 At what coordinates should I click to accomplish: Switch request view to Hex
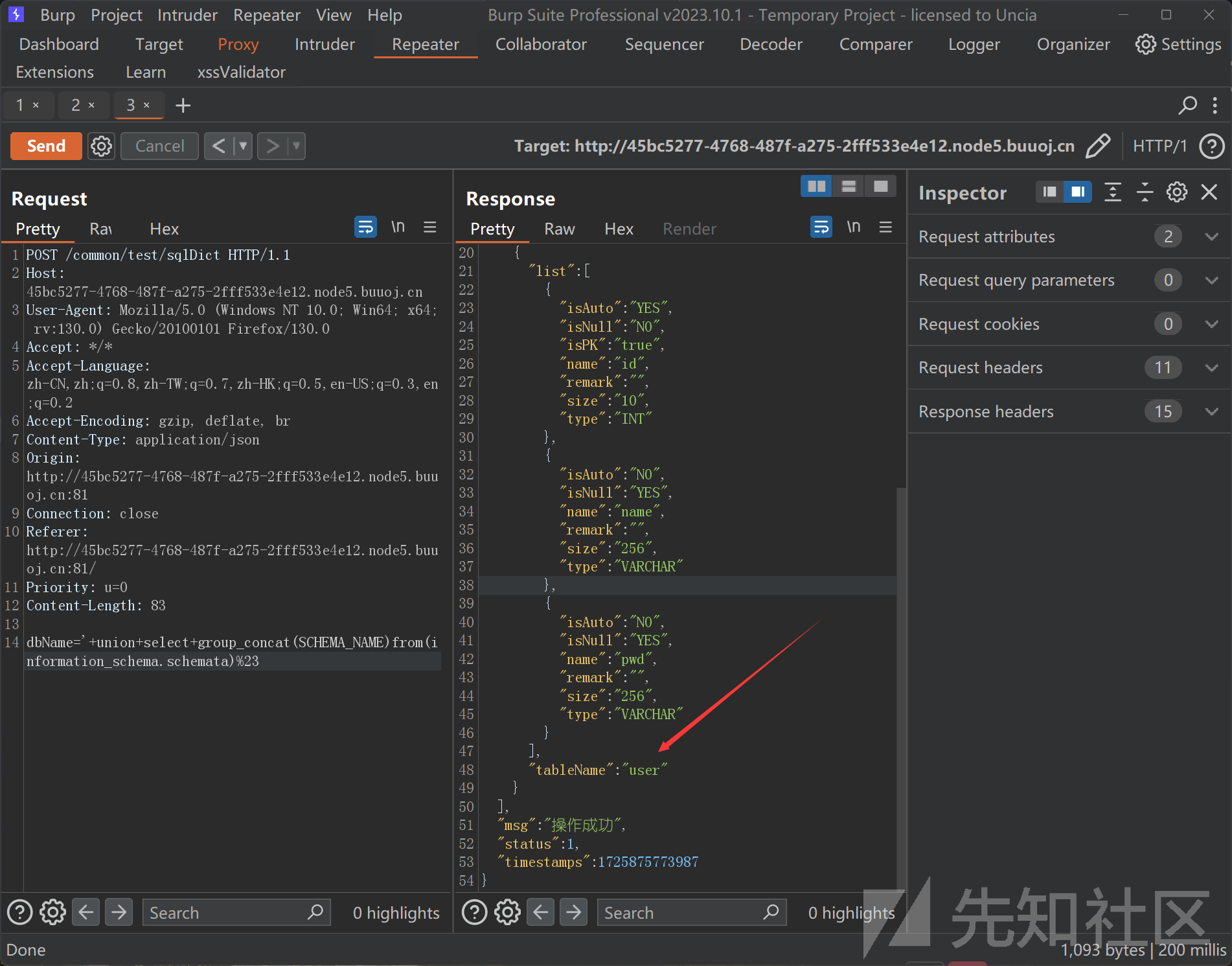click(164, 229)
